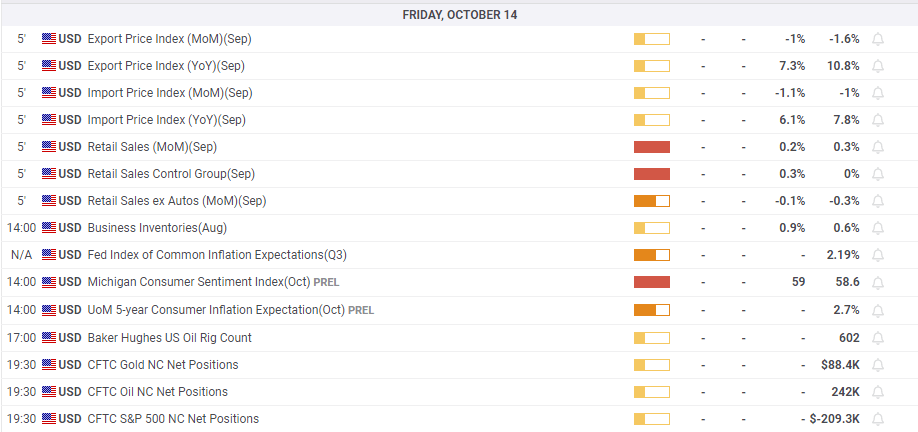Open the Export Price Index (YoY)(Sep) link
The height and width of the screenshot is (432, 918).
pyautogui.click(x=166, y=66)
